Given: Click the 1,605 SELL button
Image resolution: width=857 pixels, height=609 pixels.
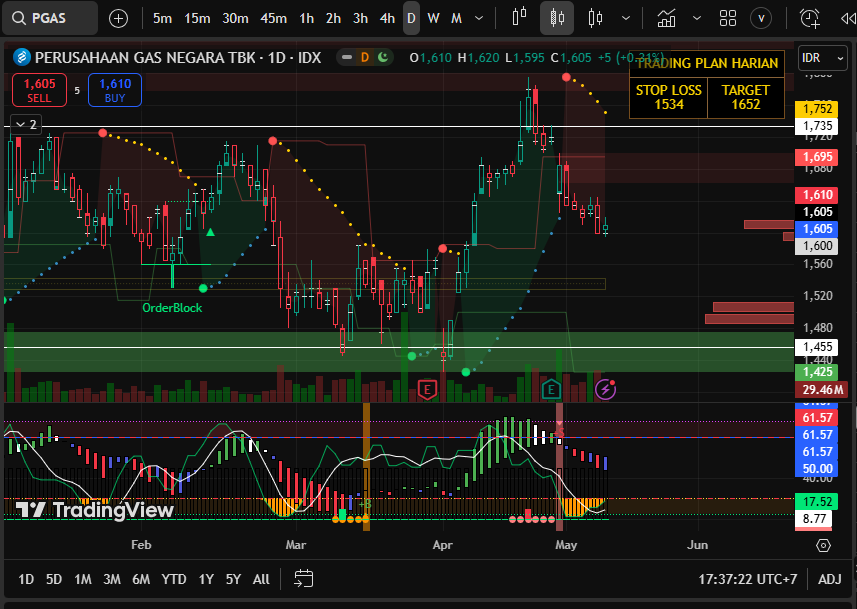Looking at the screenshot, I should click(x=39, y=90).
